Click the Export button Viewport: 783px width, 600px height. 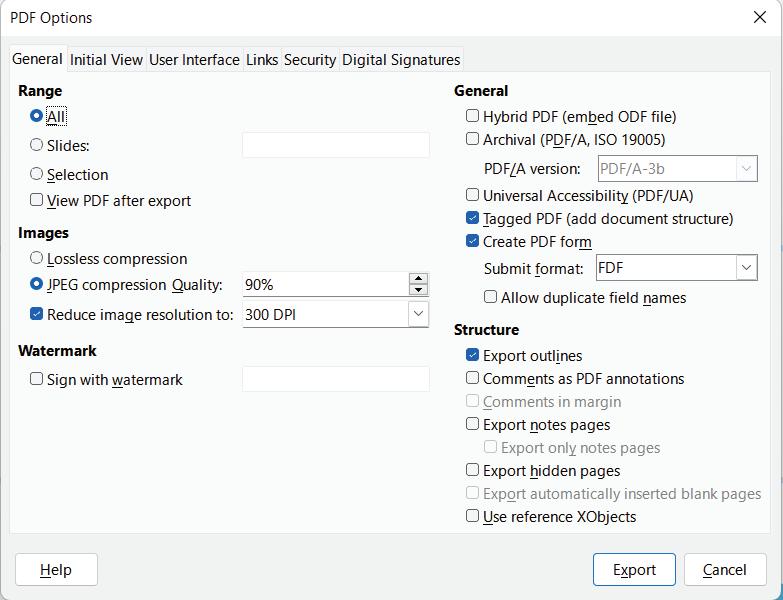pos(634,569)
